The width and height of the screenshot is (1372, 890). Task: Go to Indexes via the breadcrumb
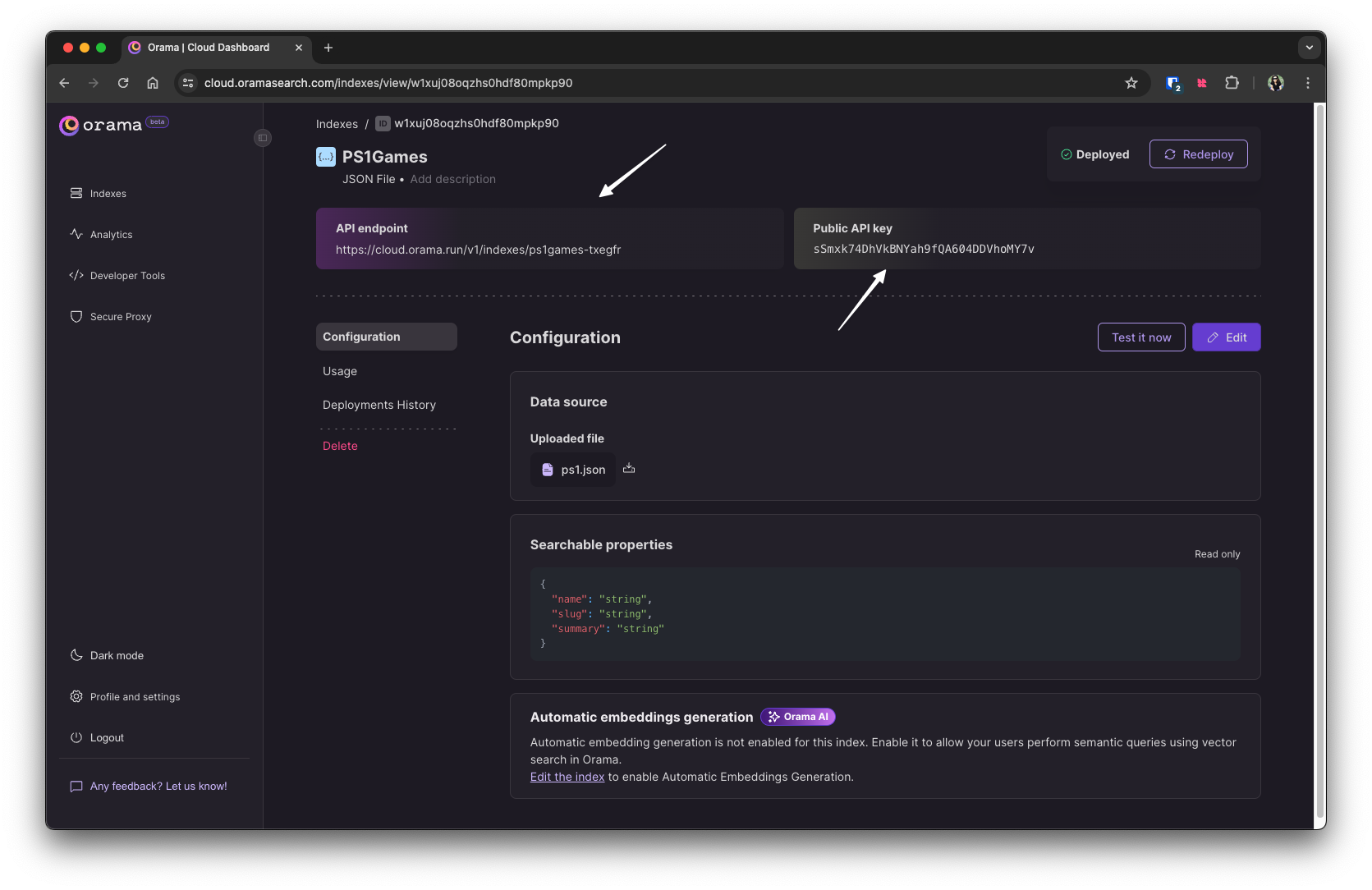pyautogui.click(x=337, y=124)
